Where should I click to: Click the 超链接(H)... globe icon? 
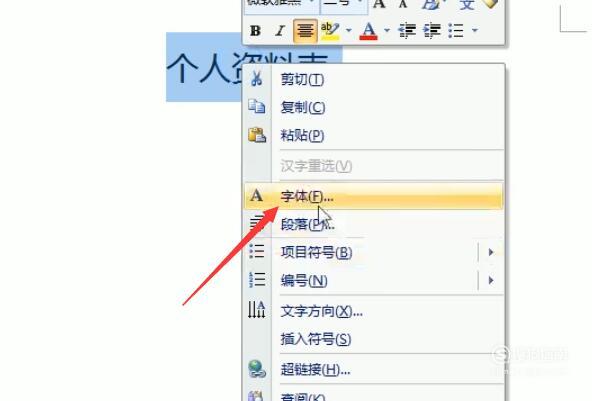click(x=257, y=369)
